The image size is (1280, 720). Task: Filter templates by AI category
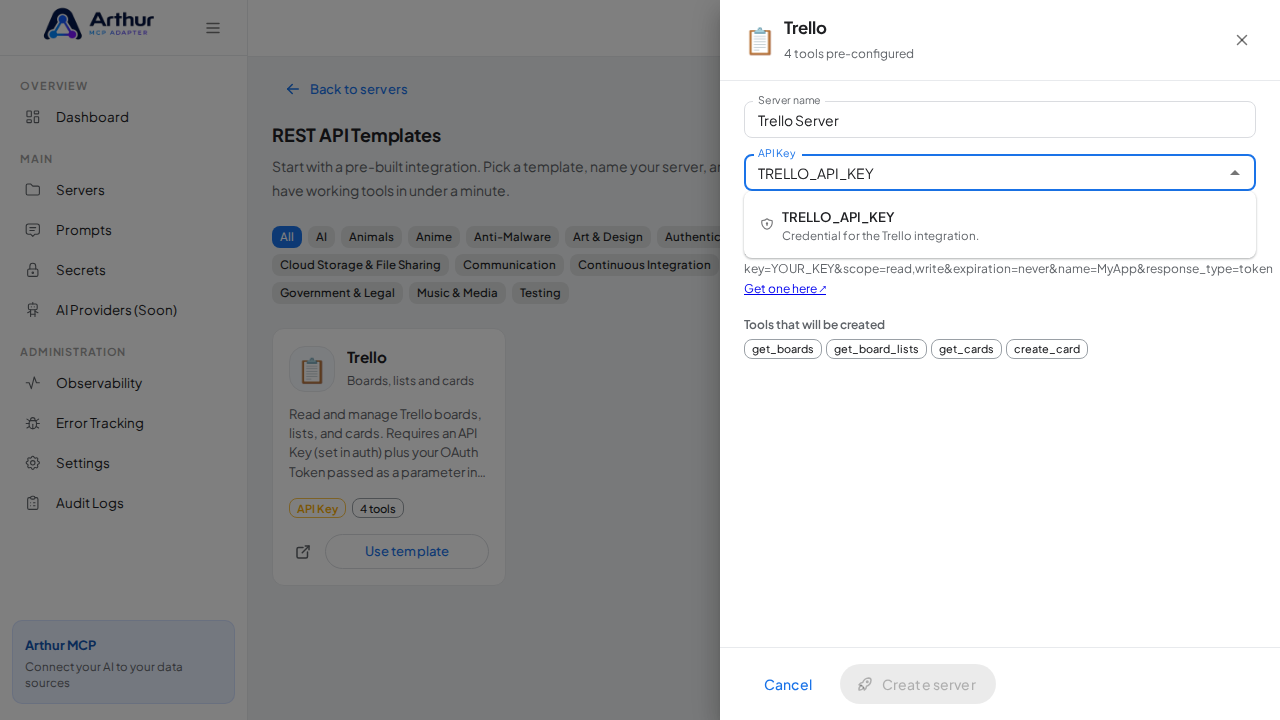(x=321, y=237)
